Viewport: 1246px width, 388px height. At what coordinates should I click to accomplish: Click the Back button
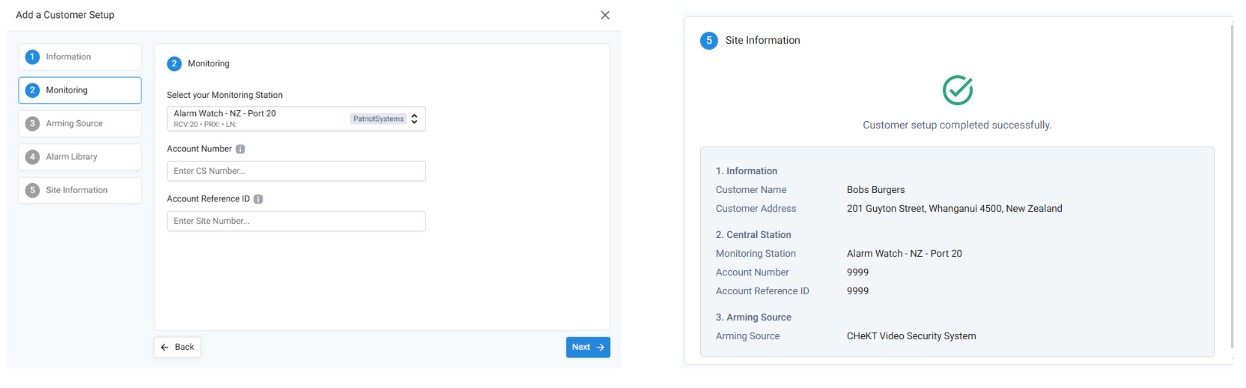click(178, 347)
